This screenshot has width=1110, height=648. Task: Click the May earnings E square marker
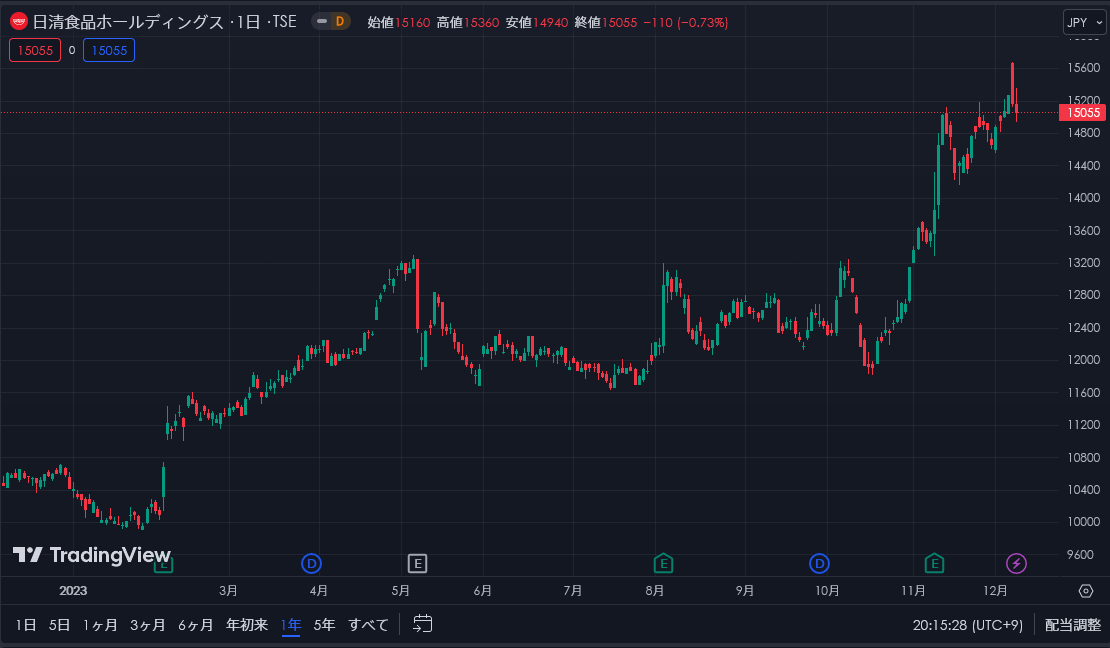pyautogui.click(x=418, y=564)
